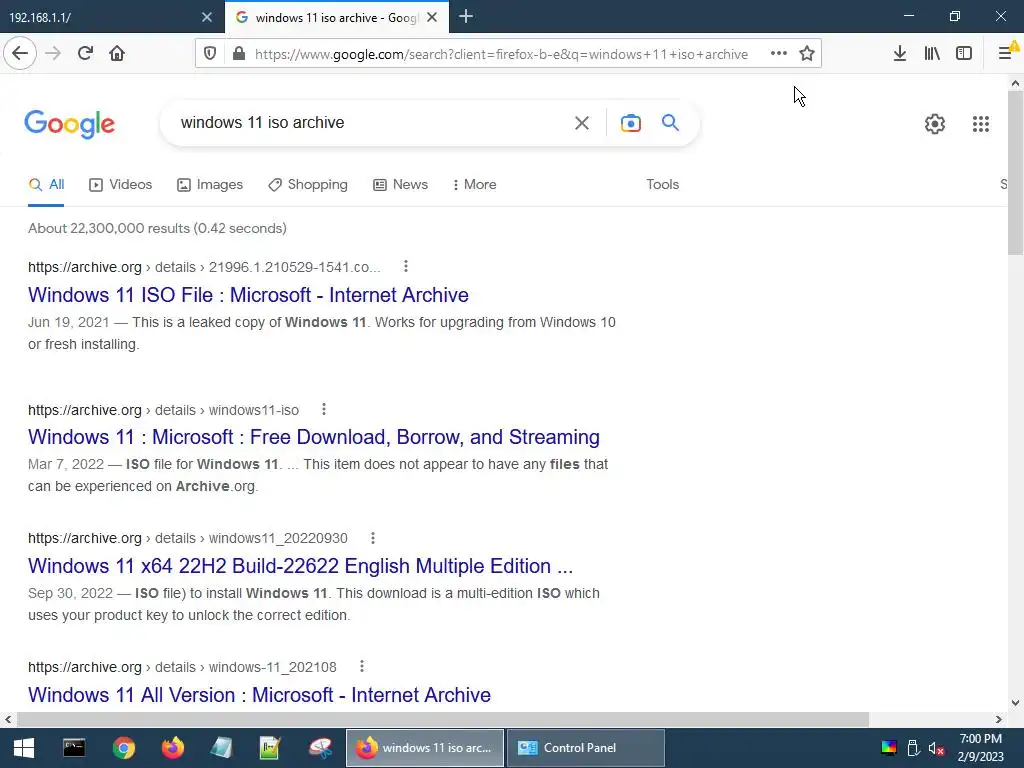Click the forward navigation arrow
This screenshot has height=768, width=1024.
click(x=53, y=54)
